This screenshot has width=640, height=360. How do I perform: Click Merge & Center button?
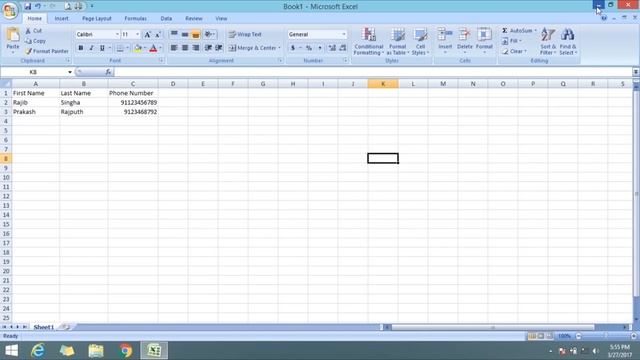tap(252, 48)
